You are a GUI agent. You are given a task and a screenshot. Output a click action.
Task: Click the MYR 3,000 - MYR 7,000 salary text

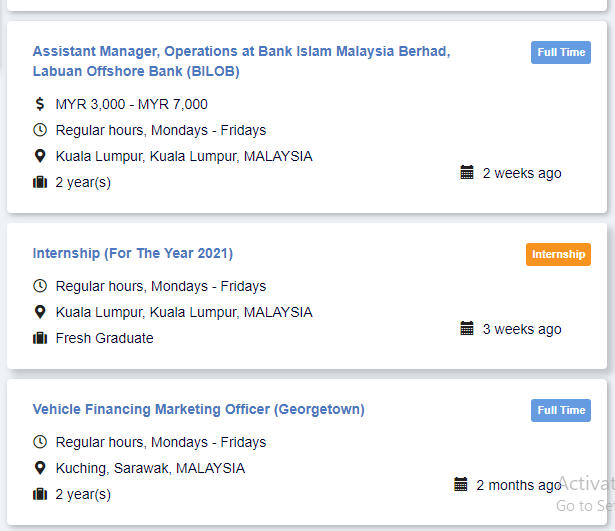(132, 104)
